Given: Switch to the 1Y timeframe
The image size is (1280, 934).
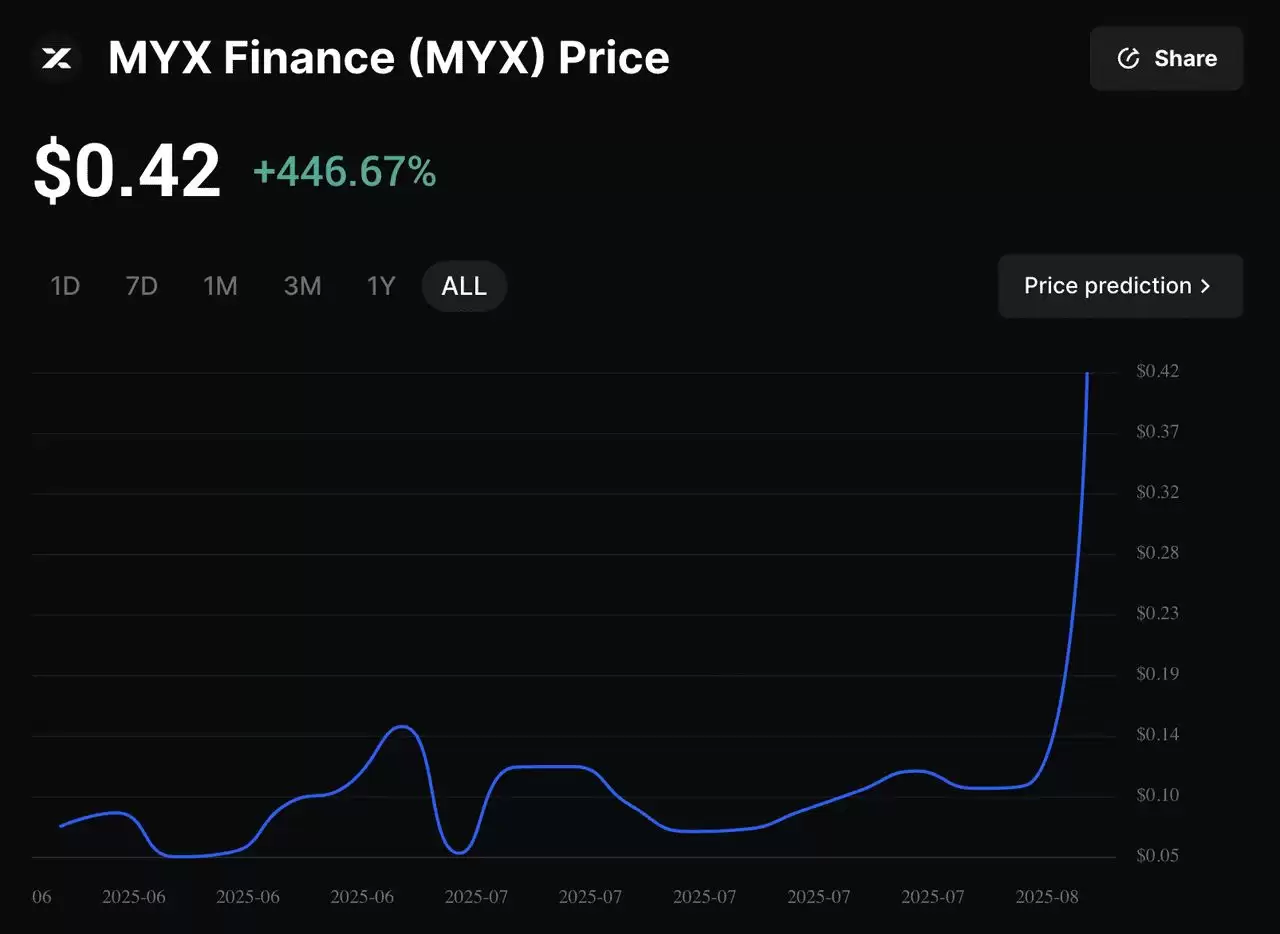Looking at the screenshot, I should tap(381, 286).
